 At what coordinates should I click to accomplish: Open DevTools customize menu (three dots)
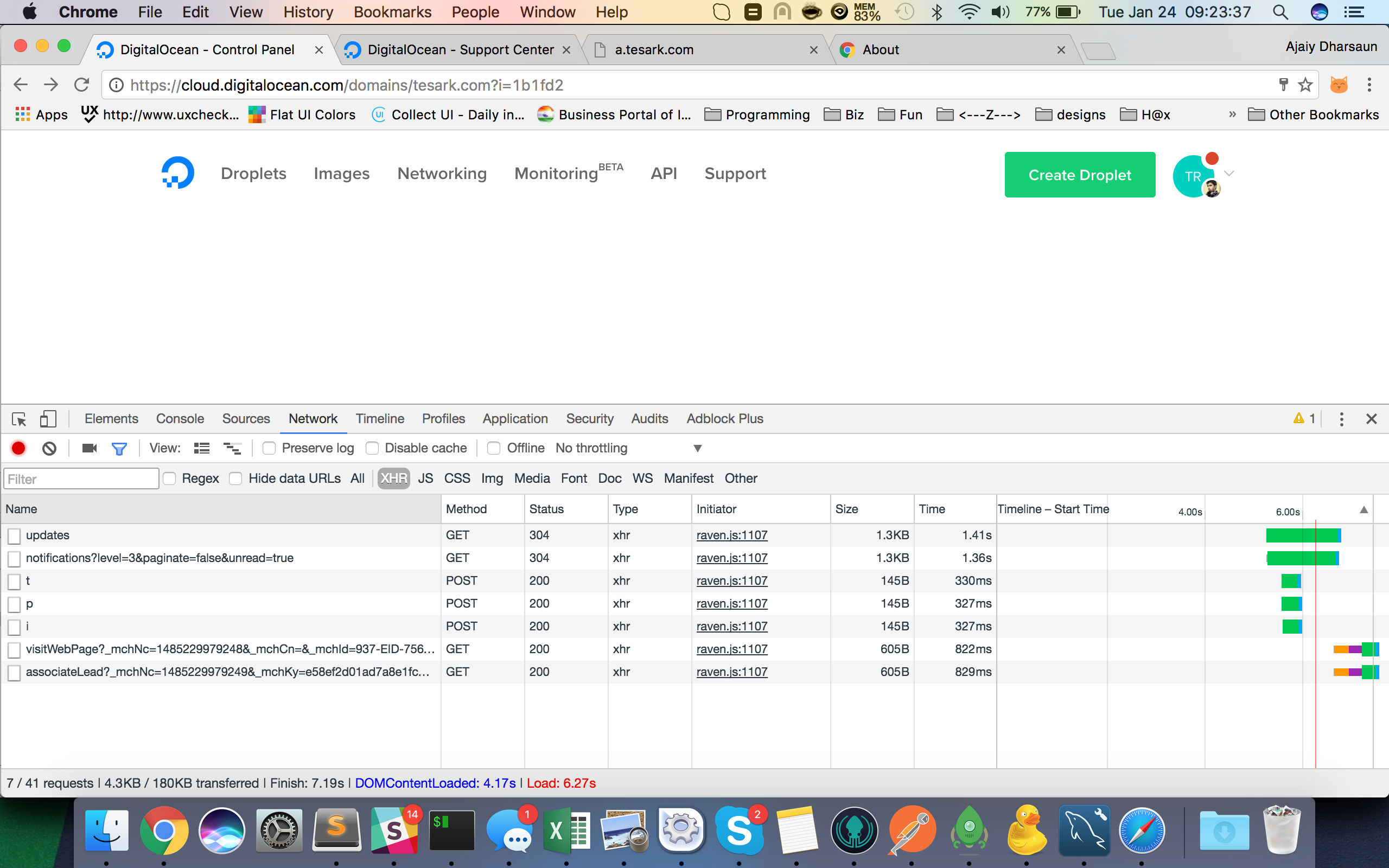(1341, 419)
